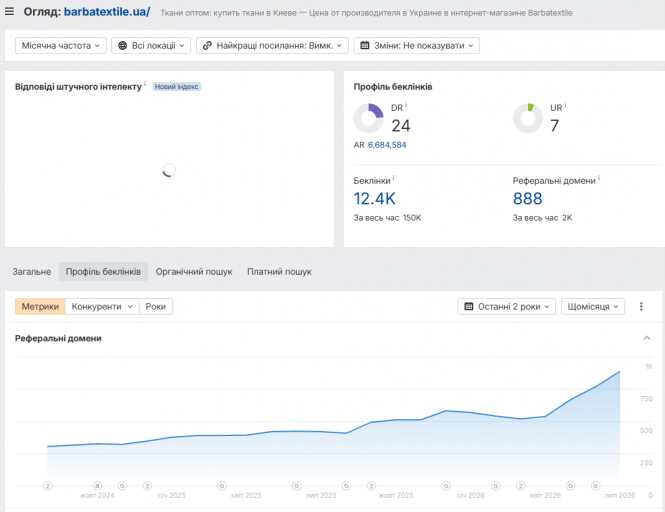
Task: Open the Щомісяця interval dropdown
Action: point(592,306)
